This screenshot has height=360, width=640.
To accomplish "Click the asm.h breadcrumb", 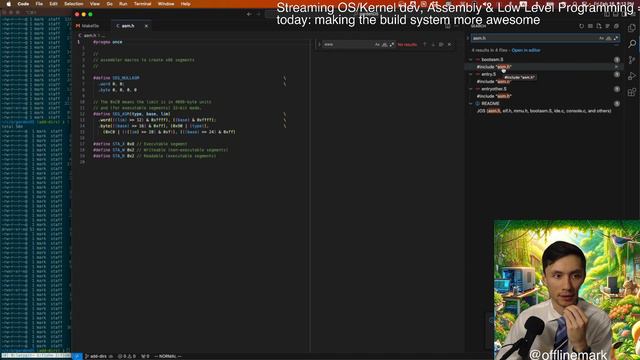I will [x=87, y=36].
